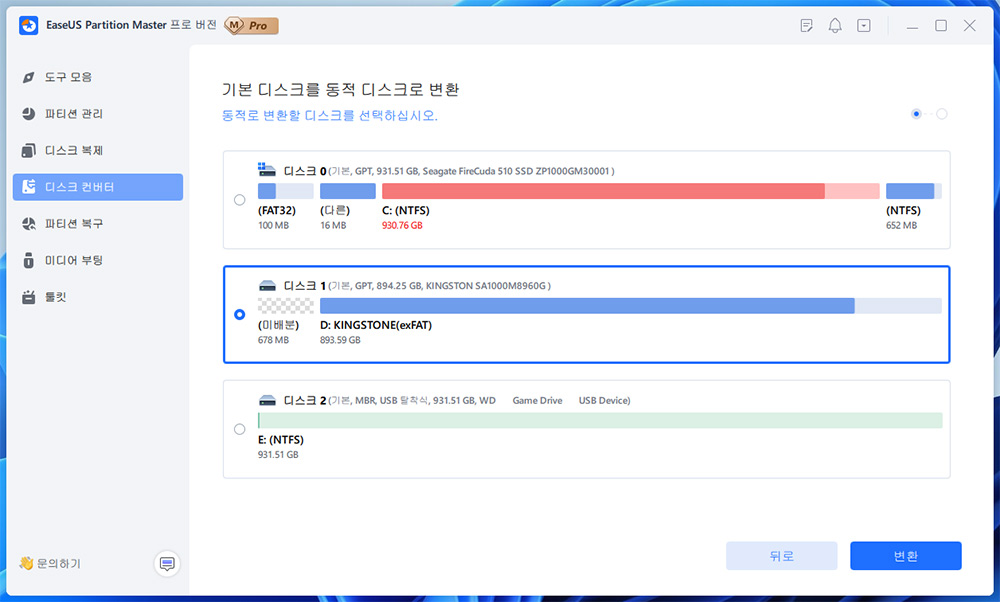Click the 디스크 2 drive icon
1000x602 pixels.
267,400
